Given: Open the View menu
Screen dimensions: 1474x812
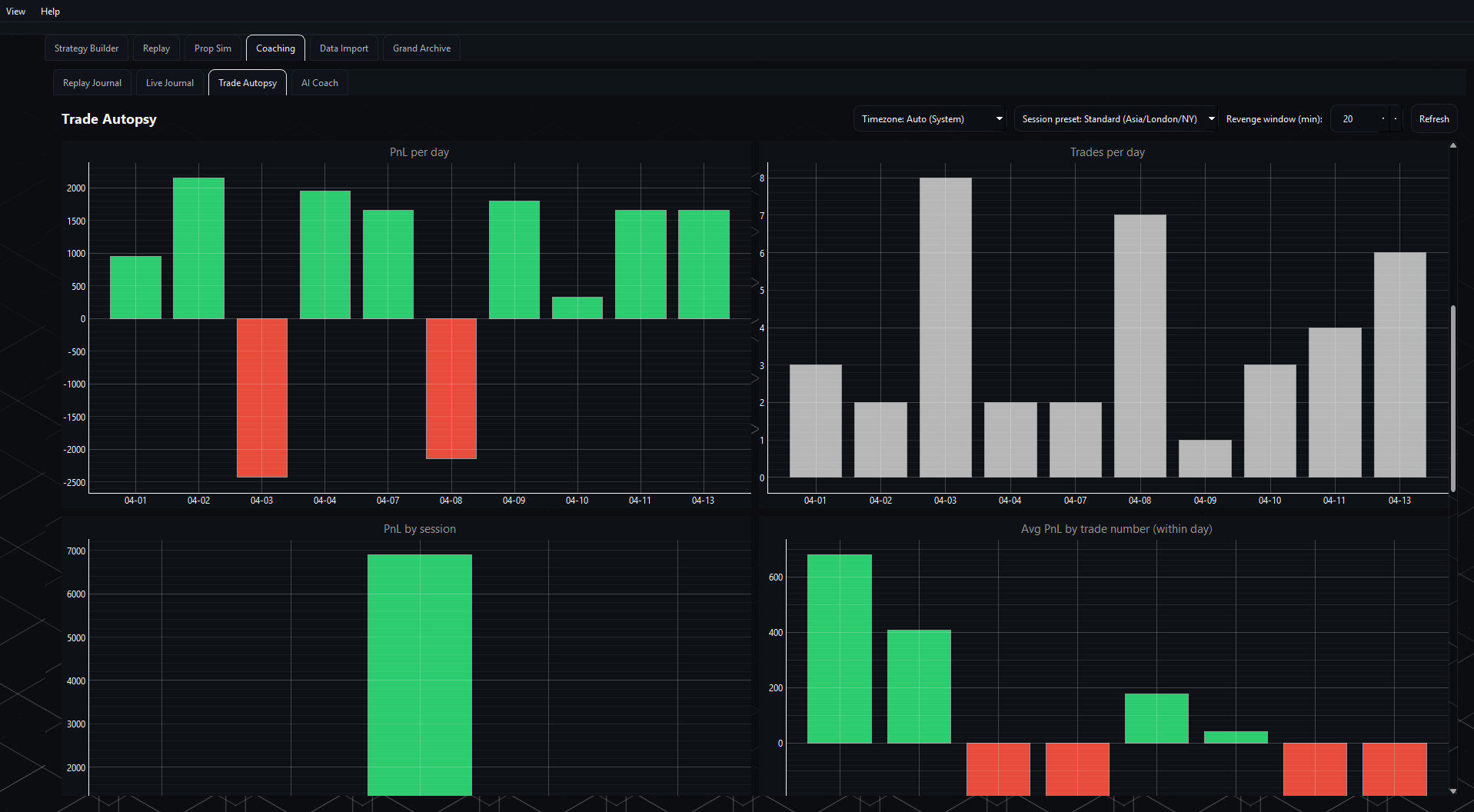Looking at the screenshot, I should tap(15, 11).
